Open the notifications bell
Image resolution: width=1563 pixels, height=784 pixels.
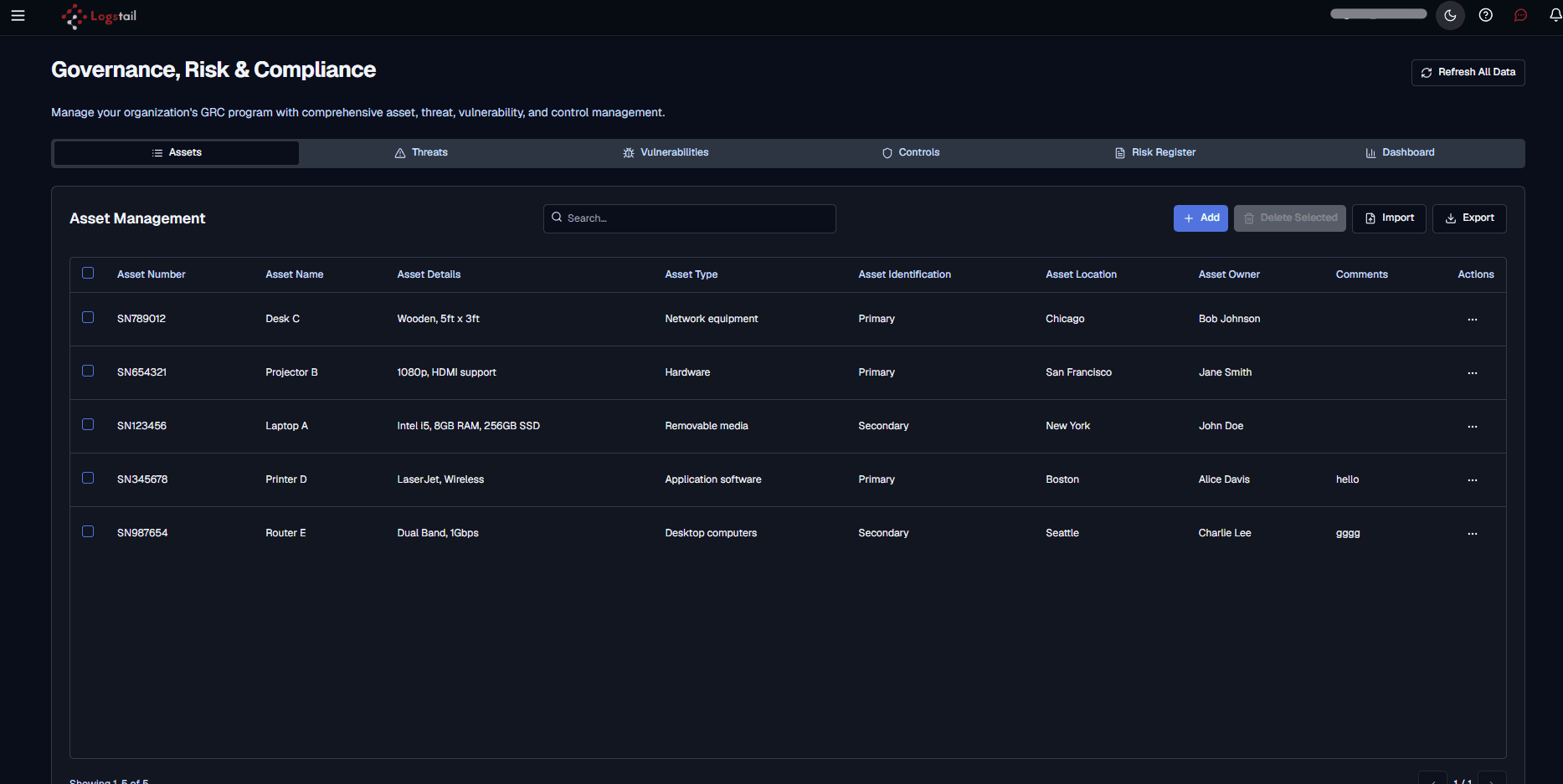(x=1555, y=15)
